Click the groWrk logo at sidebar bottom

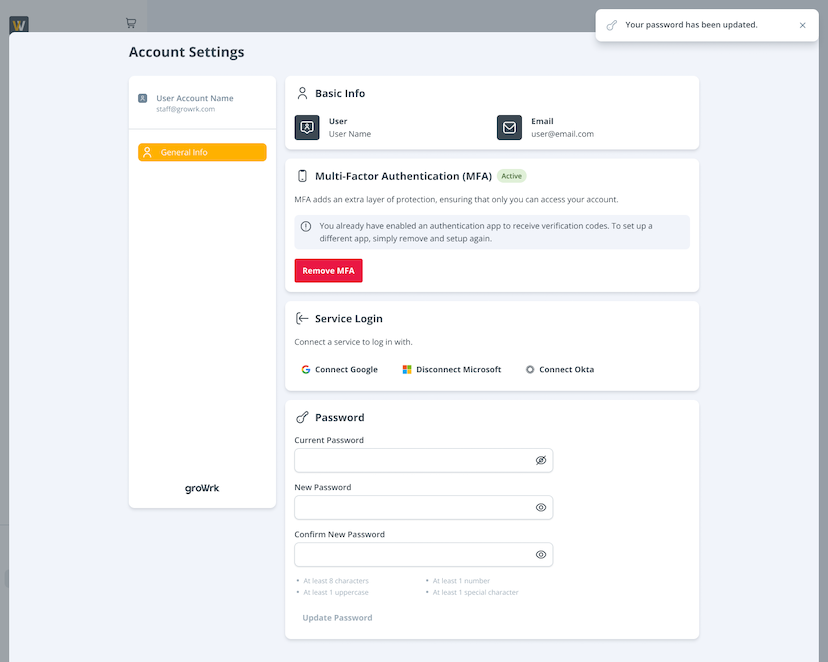[202, 488]
